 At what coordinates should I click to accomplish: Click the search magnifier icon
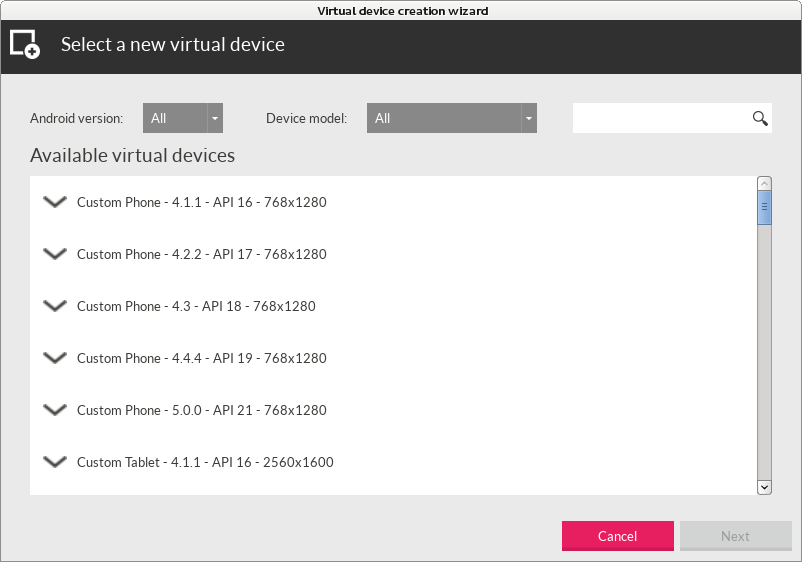click(x=760, y=119)
